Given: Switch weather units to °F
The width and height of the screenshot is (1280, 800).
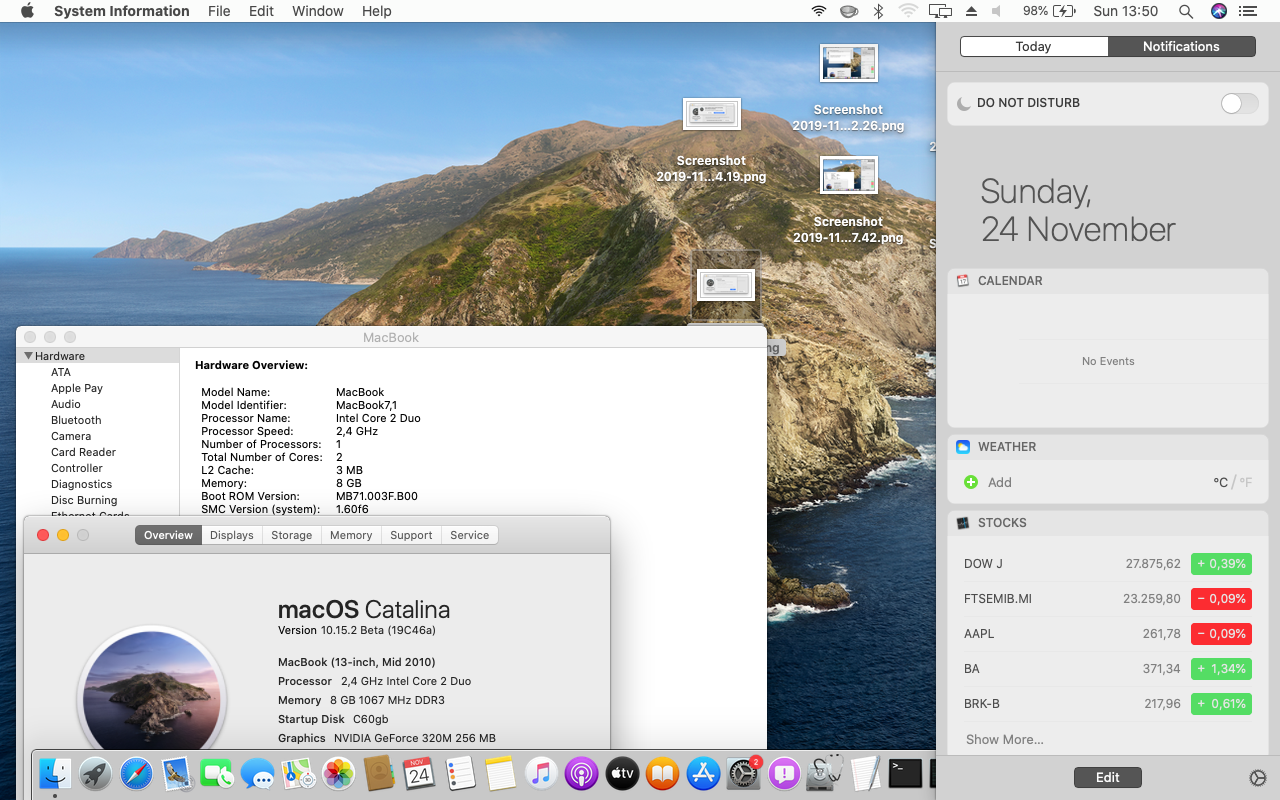Looking at the screenshot, I should (x=1246, y=482).
